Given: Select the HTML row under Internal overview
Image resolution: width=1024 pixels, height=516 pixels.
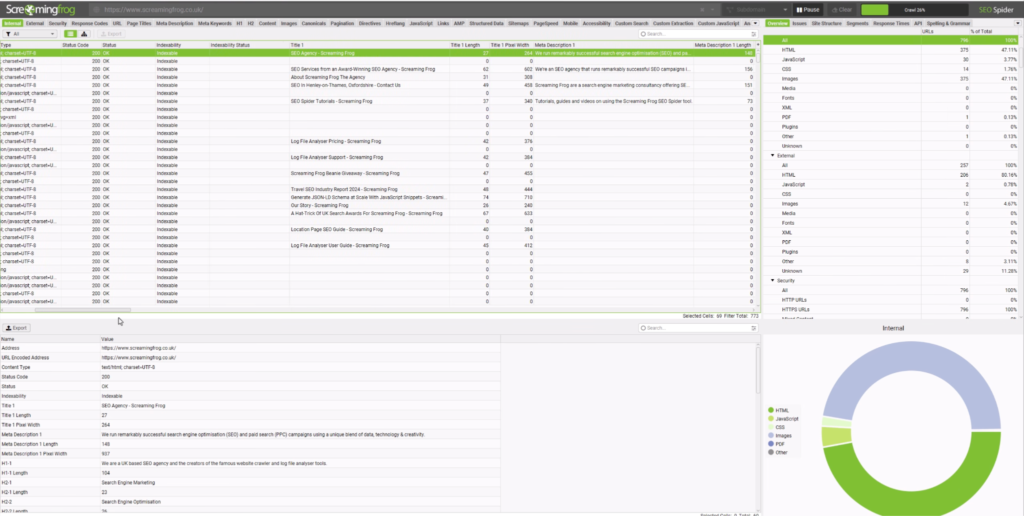Looking at the screenshot, I should 891,50.
